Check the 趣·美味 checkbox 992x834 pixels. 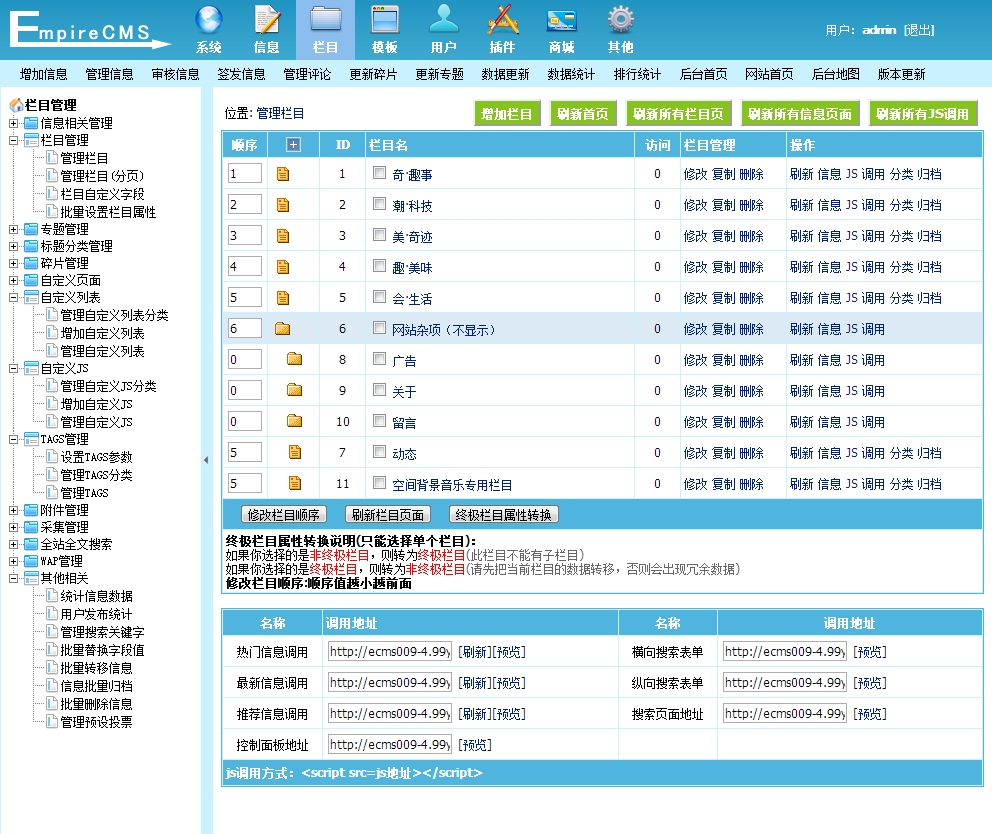(x=379, y=266)
